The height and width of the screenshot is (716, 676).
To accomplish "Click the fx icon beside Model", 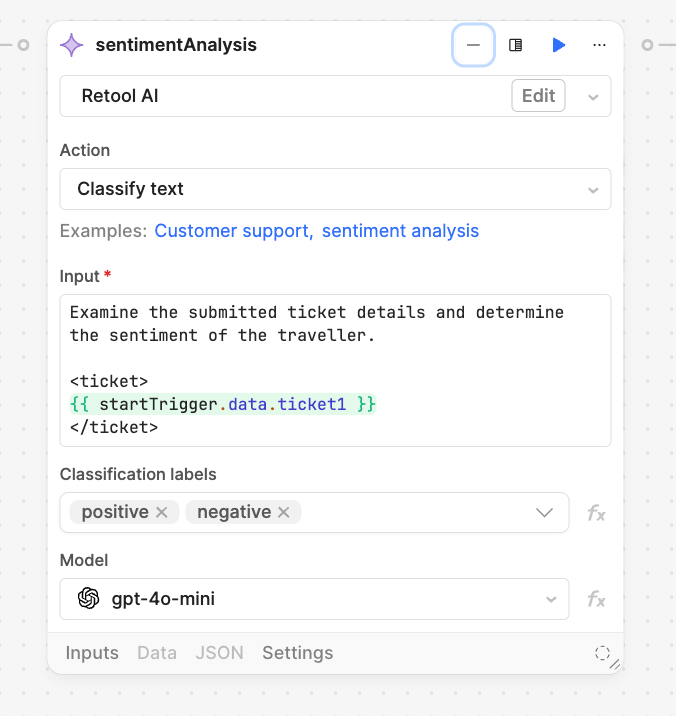I will [596, 599].
